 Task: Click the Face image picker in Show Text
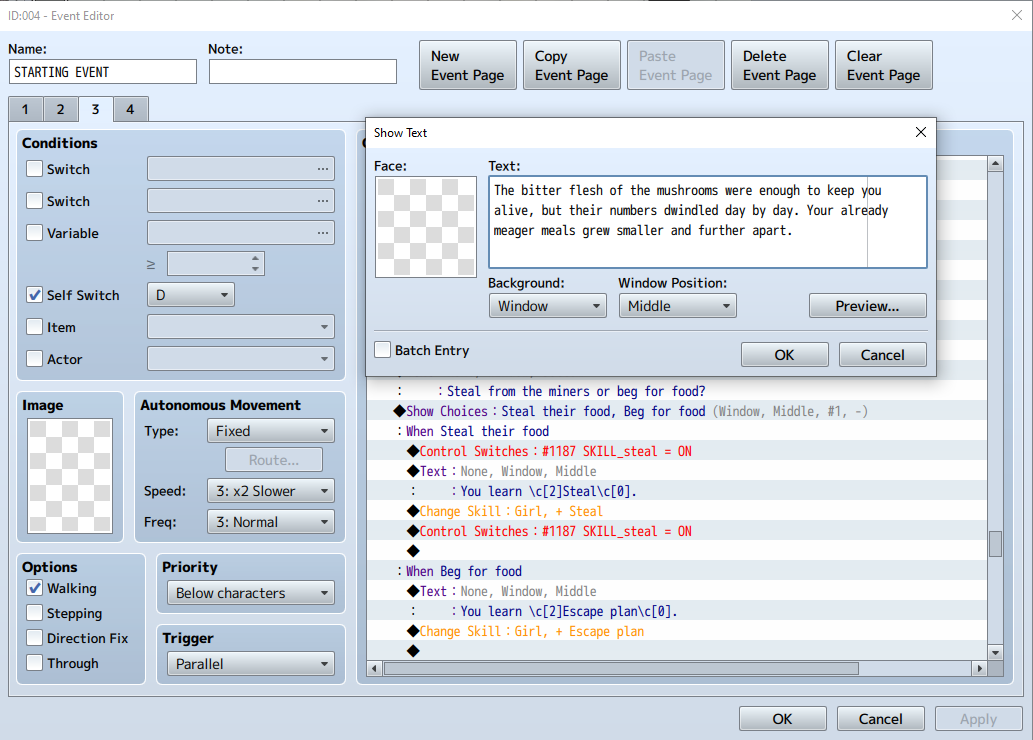coord(426,227)
